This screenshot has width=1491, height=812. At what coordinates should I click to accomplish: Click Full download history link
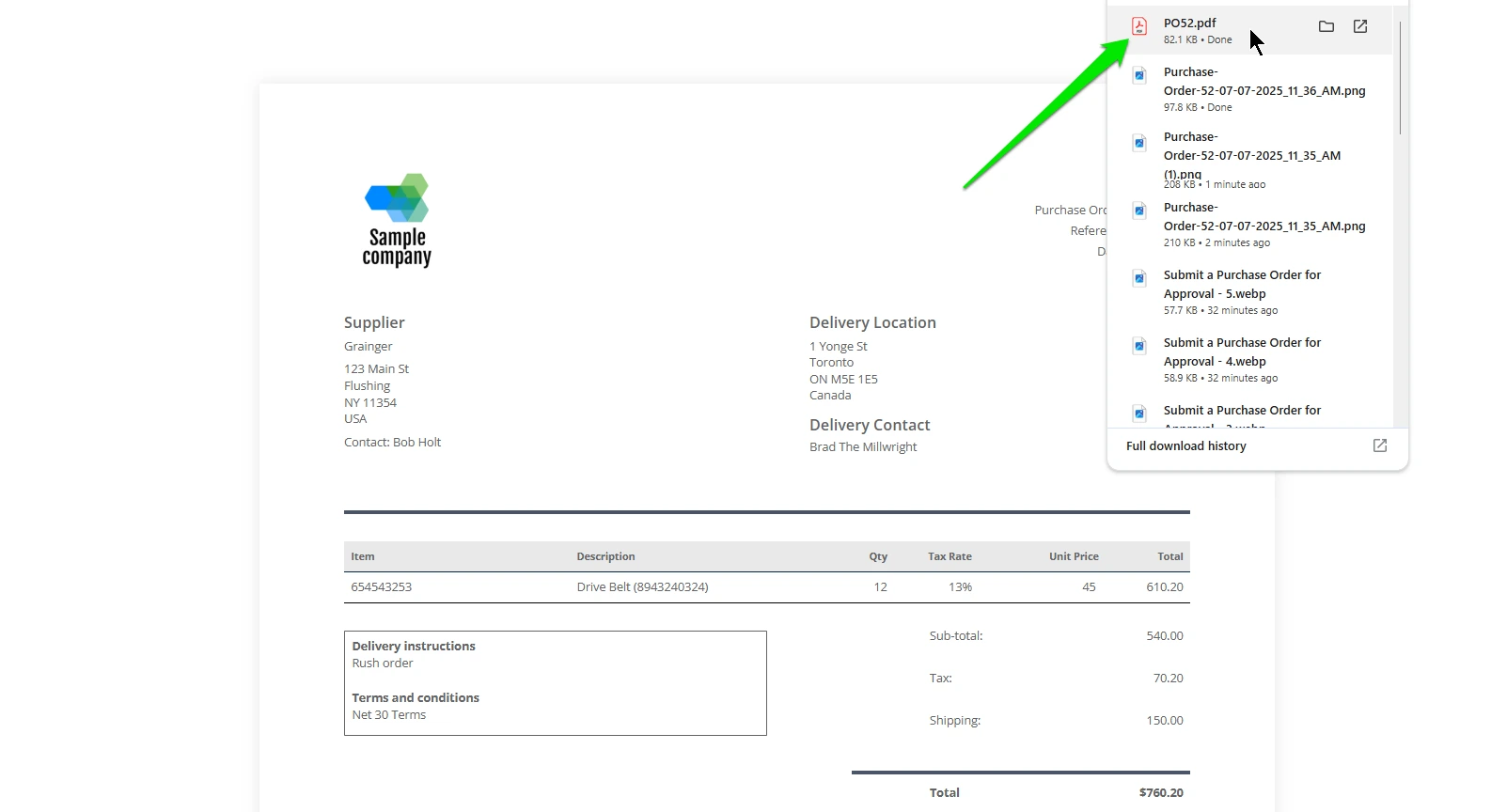(1186, 445)
